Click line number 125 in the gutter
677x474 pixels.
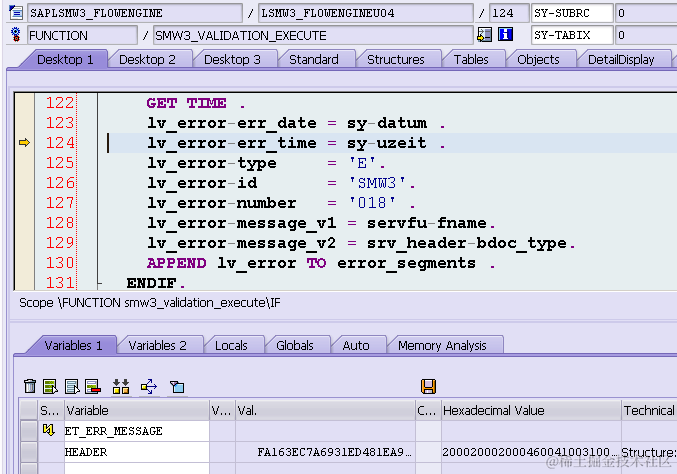pos(60,163)
